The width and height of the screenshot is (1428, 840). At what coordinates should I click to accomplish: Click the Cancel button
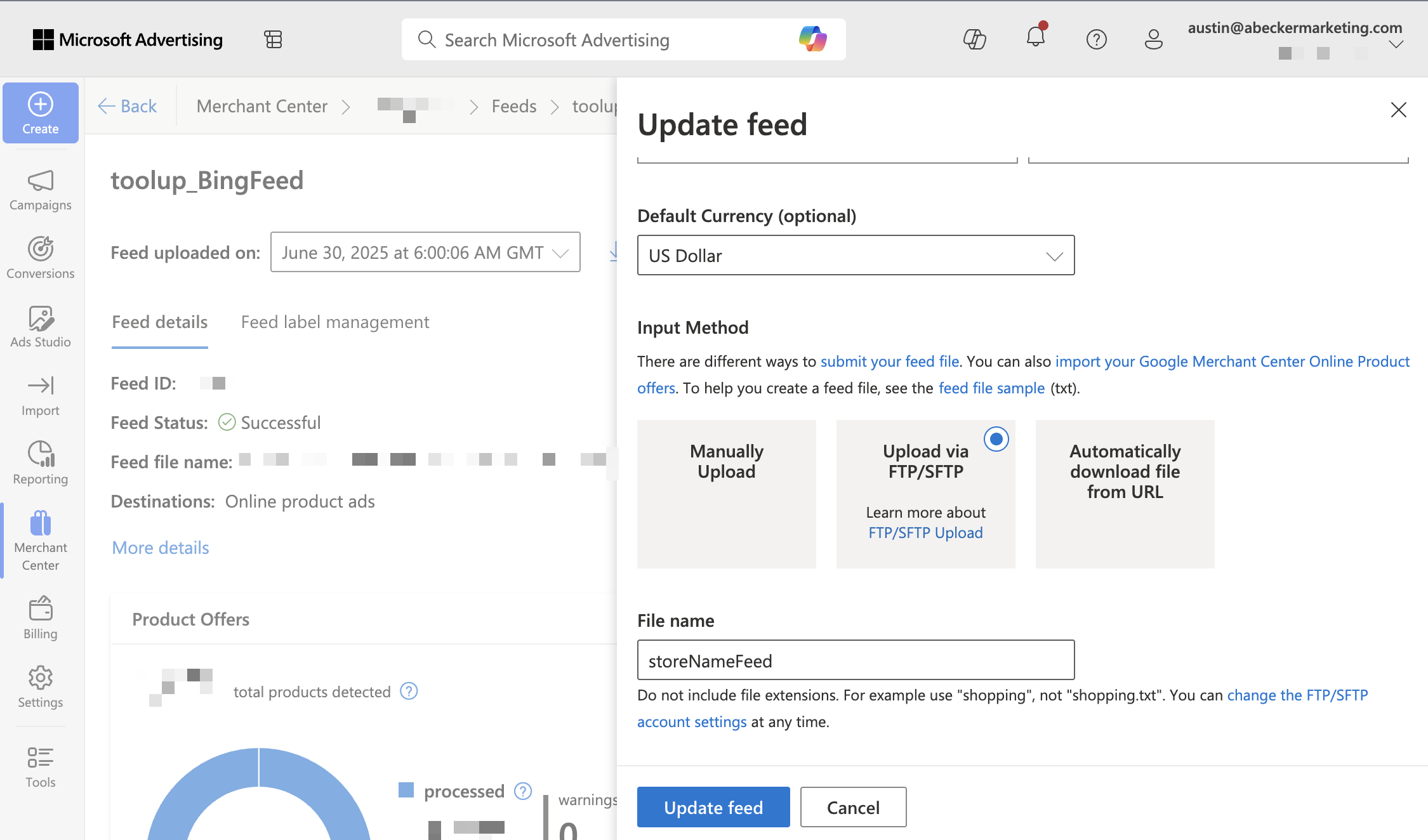pyautogui.click(x=853, y=807)
